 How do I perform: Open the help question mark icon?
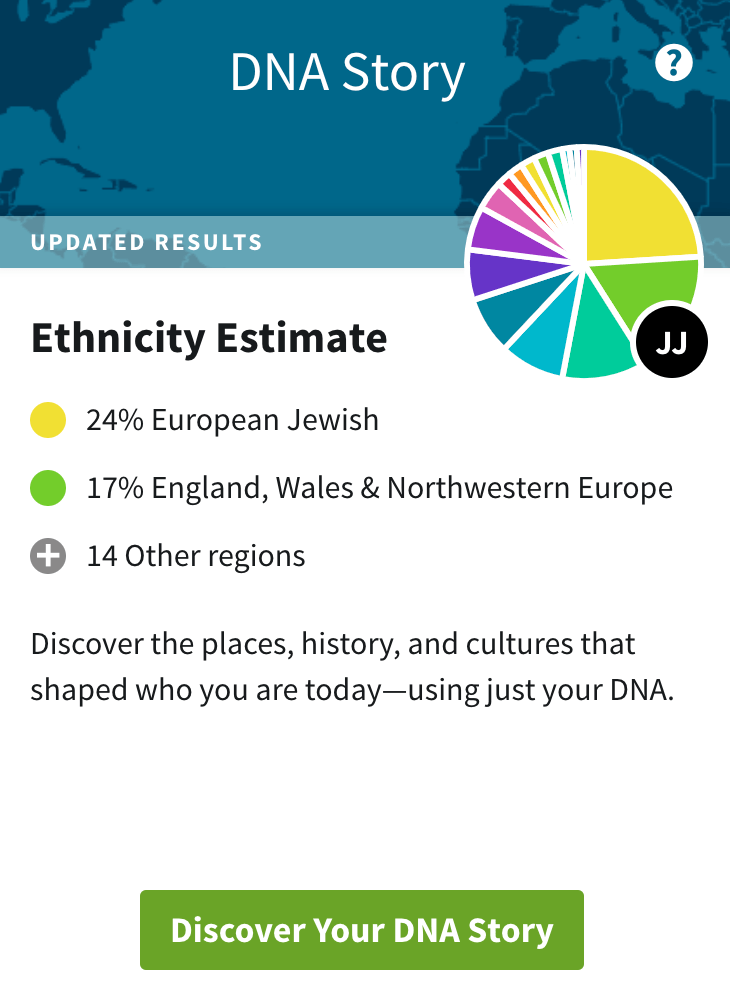673,64
